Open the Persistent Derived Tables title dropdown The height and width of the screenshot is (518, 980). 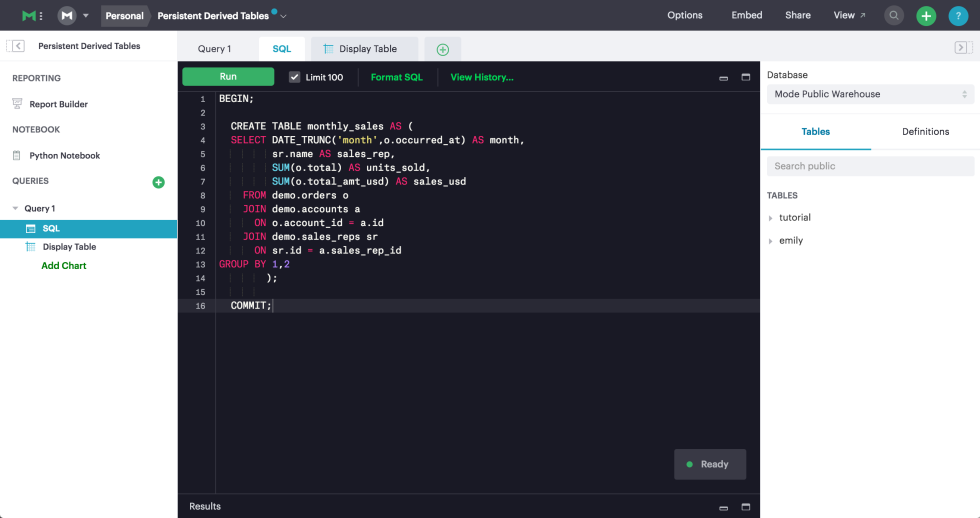tap(283, 16)
